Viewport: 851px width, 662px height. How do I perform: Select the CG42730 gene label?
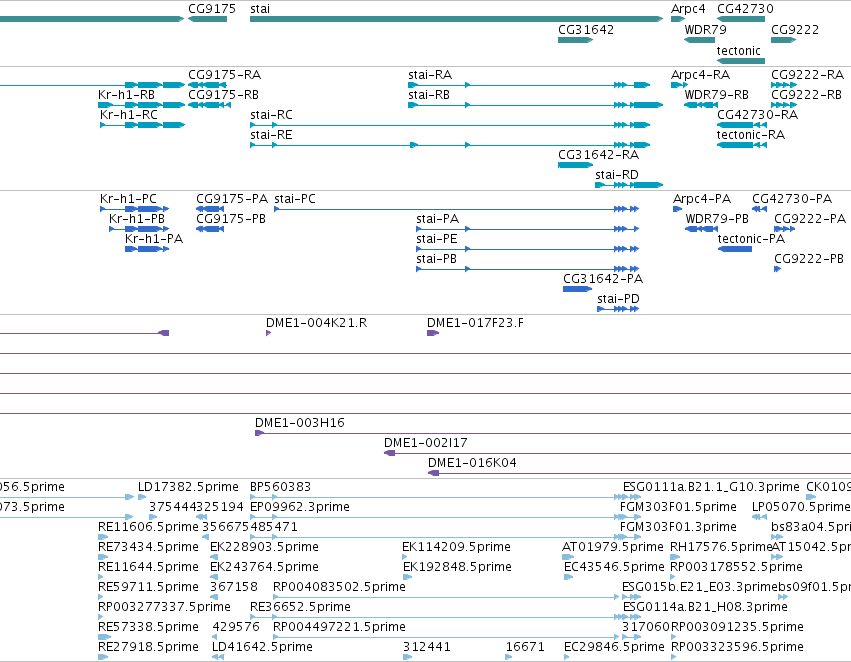(x=745, y=9)
